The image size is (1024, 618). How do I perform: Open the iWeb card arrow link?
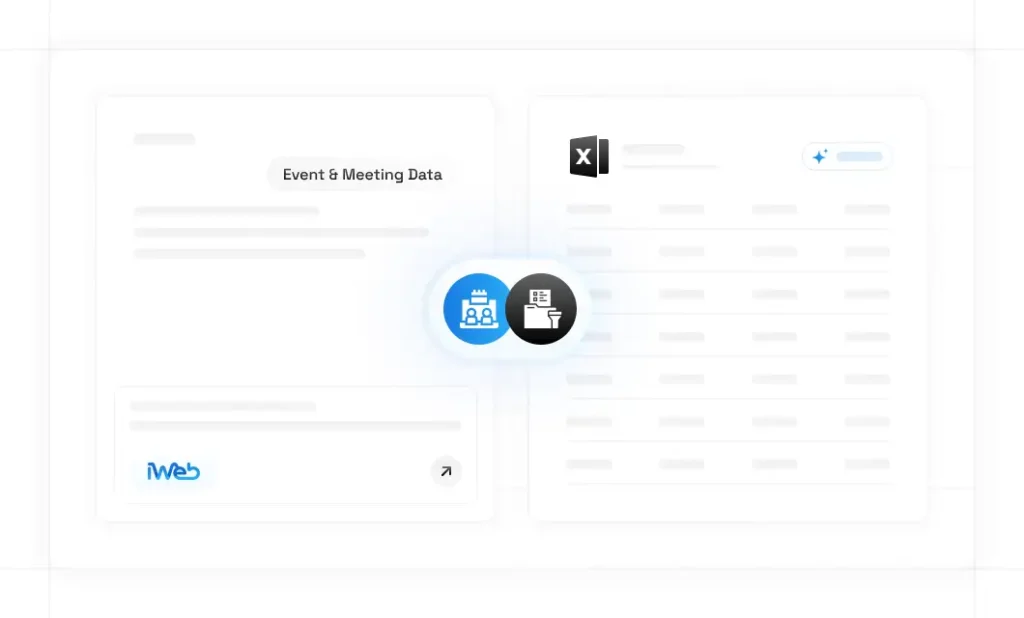446,471
